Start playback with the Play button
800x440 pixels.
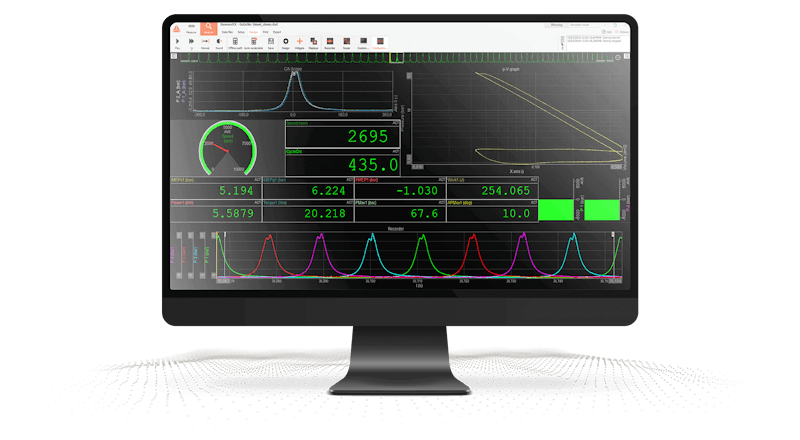click(x=178, y=43)
